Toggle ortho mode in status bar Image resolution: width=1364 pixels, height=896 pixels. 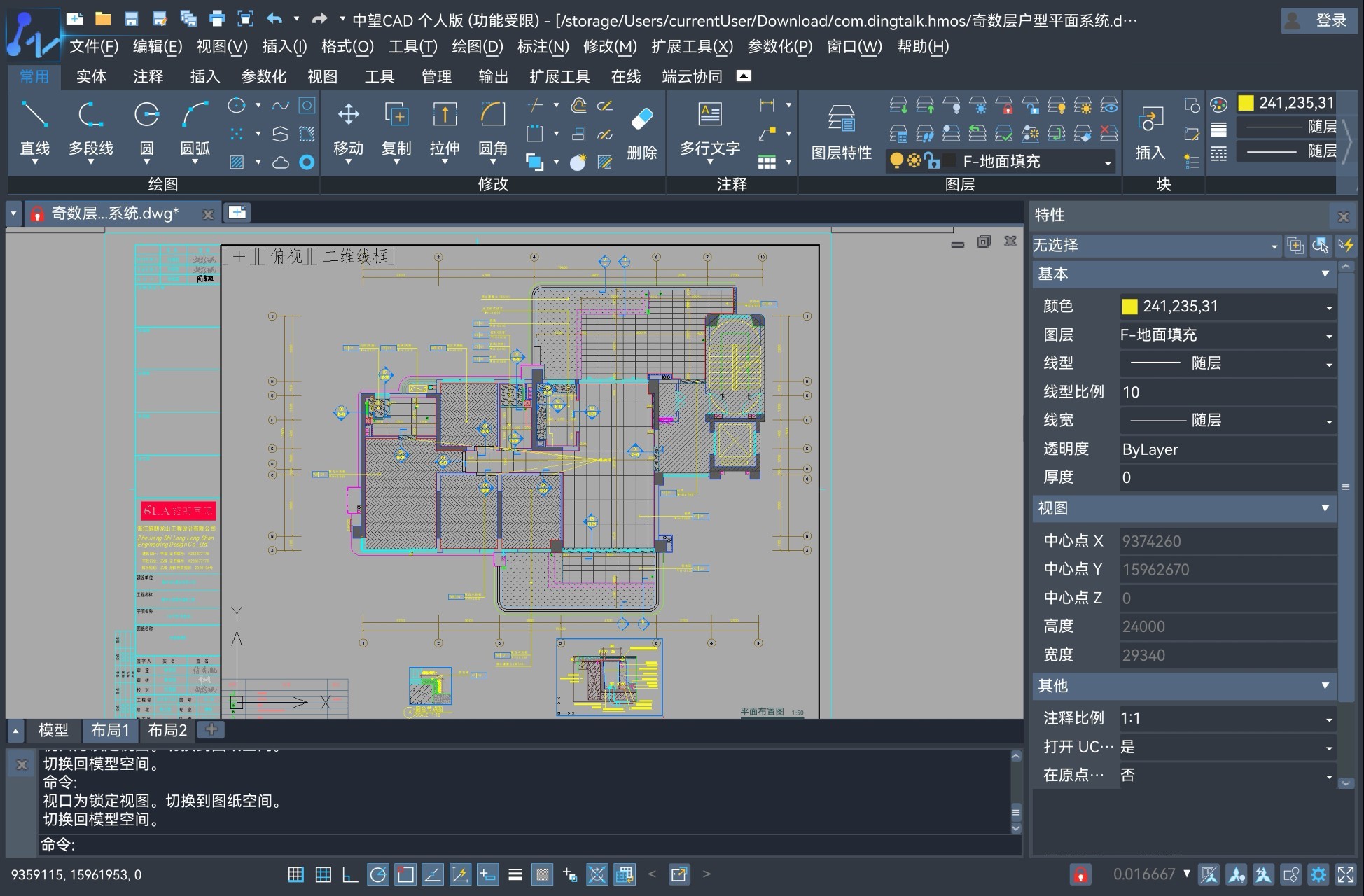[x=350, y=874]
